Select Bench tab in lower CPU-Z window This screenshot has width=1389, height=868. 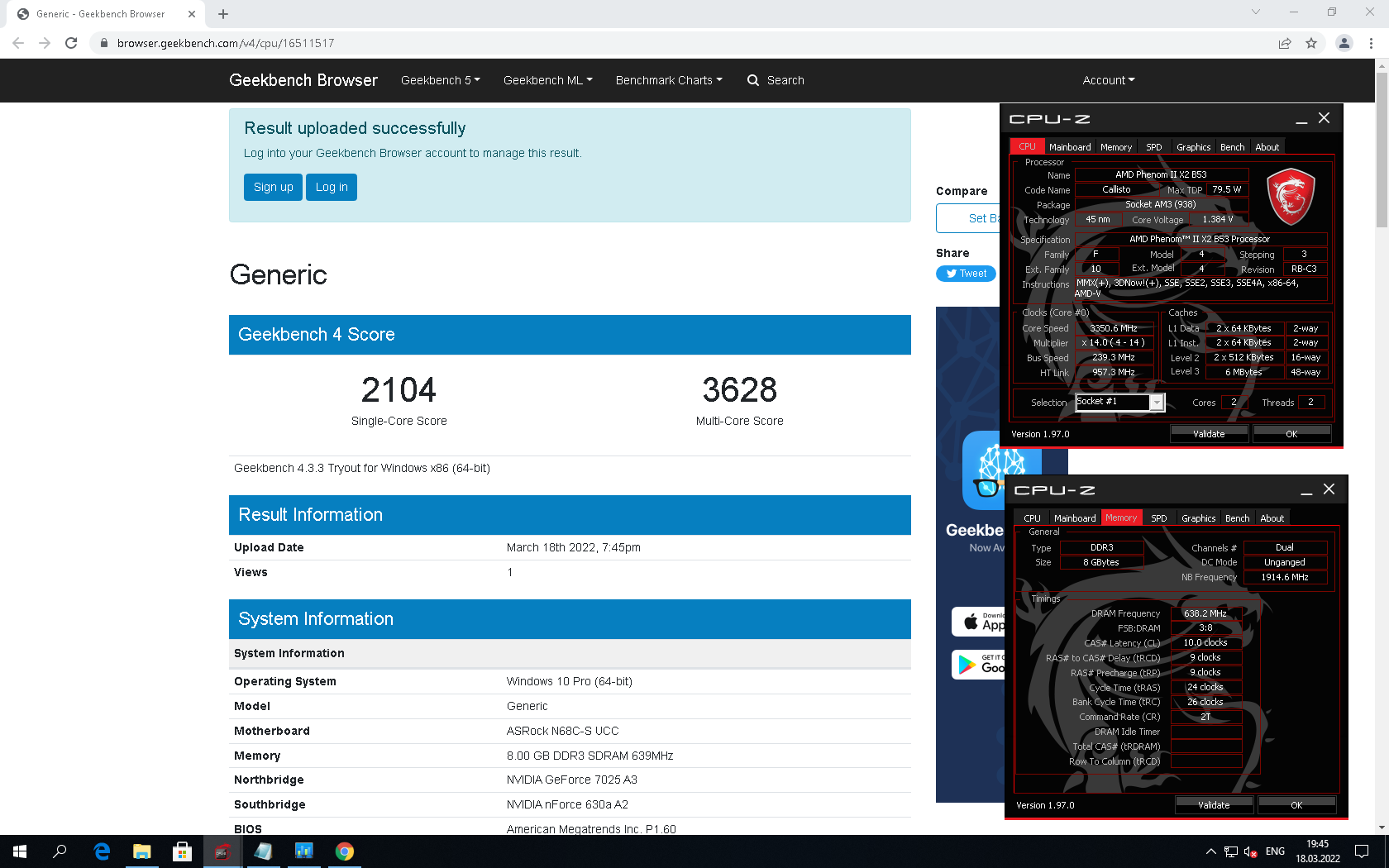click(1238, 518)
